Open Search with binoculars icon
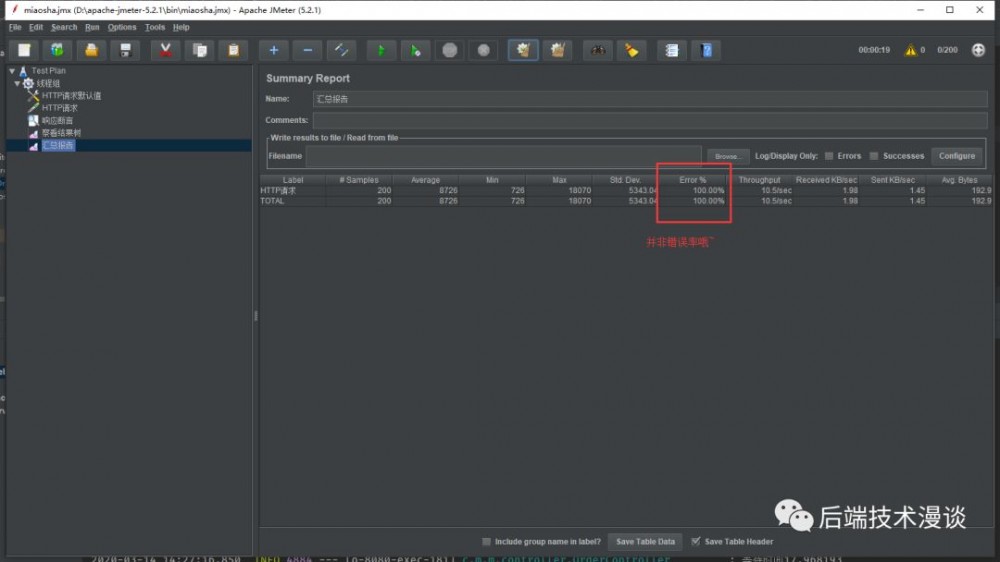1000x562 pixels. coord(598,50)
